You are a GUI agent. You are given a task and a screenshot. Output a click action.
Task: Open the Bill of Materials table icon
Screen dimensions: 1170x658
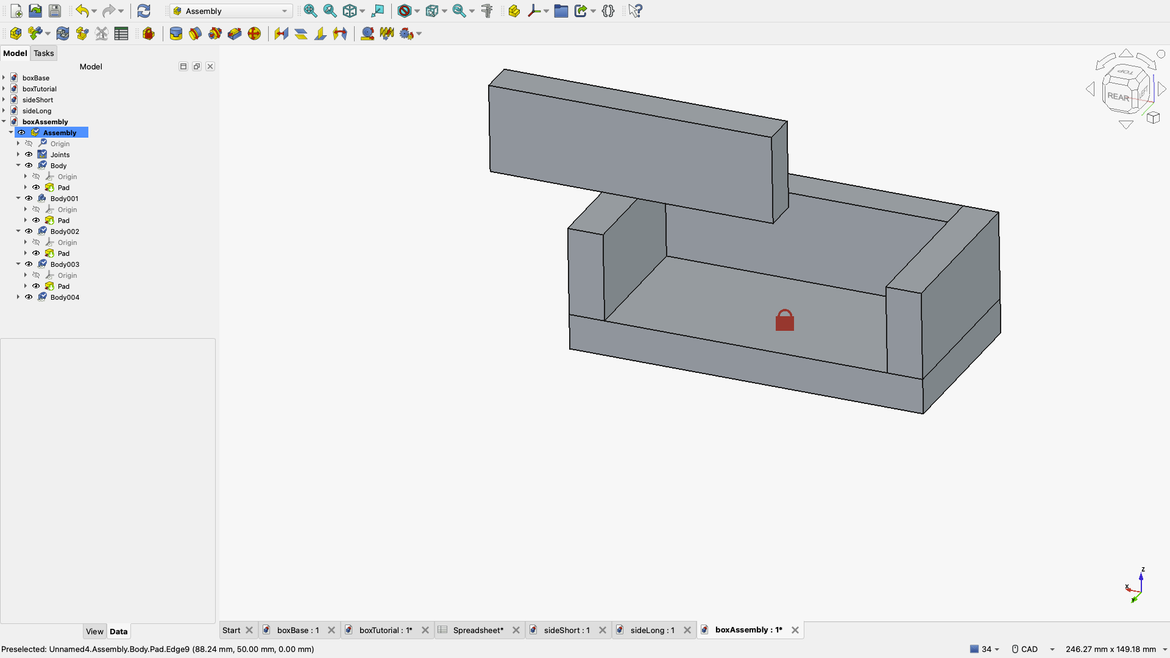pos(121,34)
